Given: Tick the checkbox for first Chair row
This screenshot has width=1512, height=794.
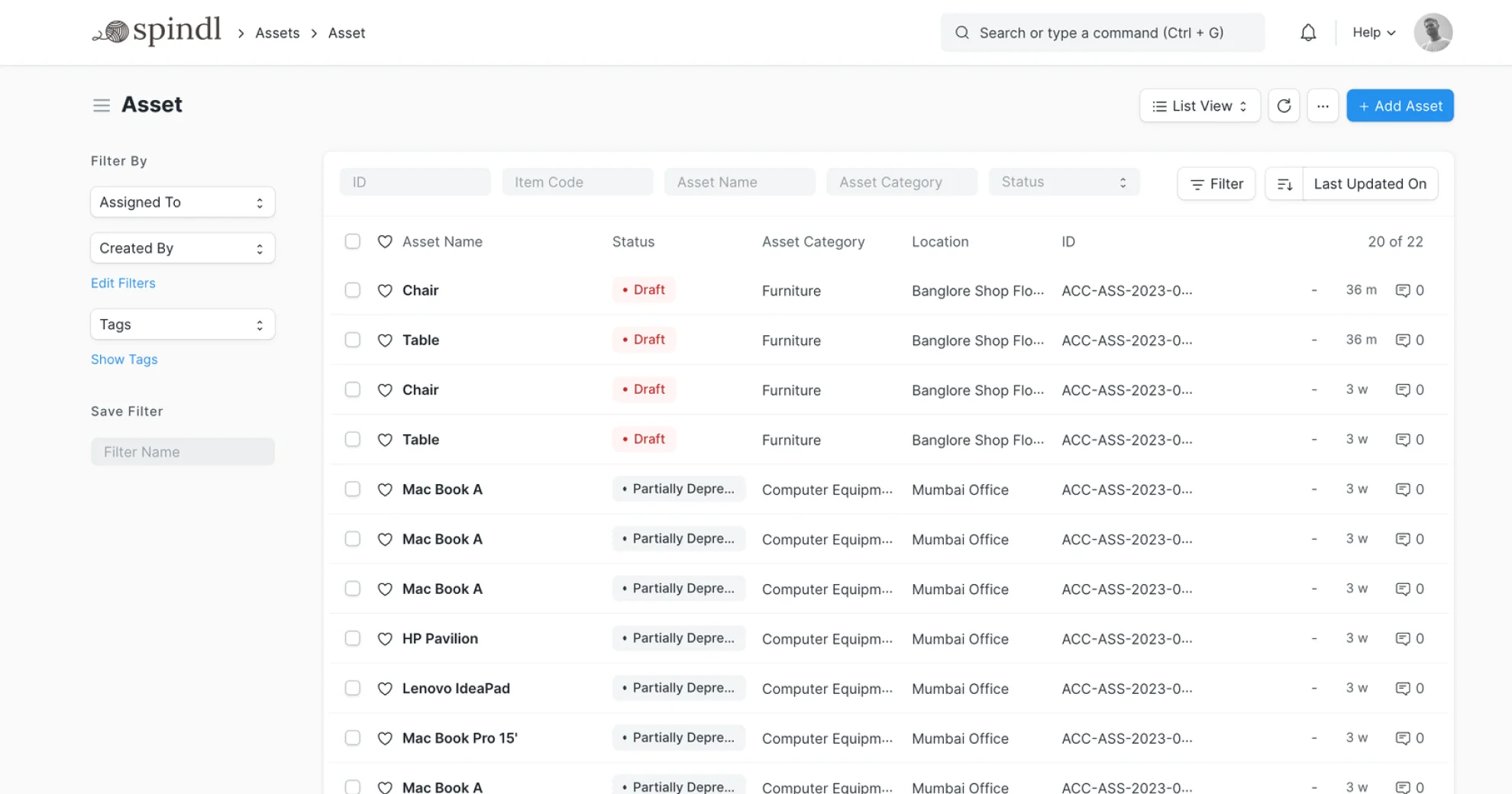Looking at the screenshot, I should coord(352,290).
